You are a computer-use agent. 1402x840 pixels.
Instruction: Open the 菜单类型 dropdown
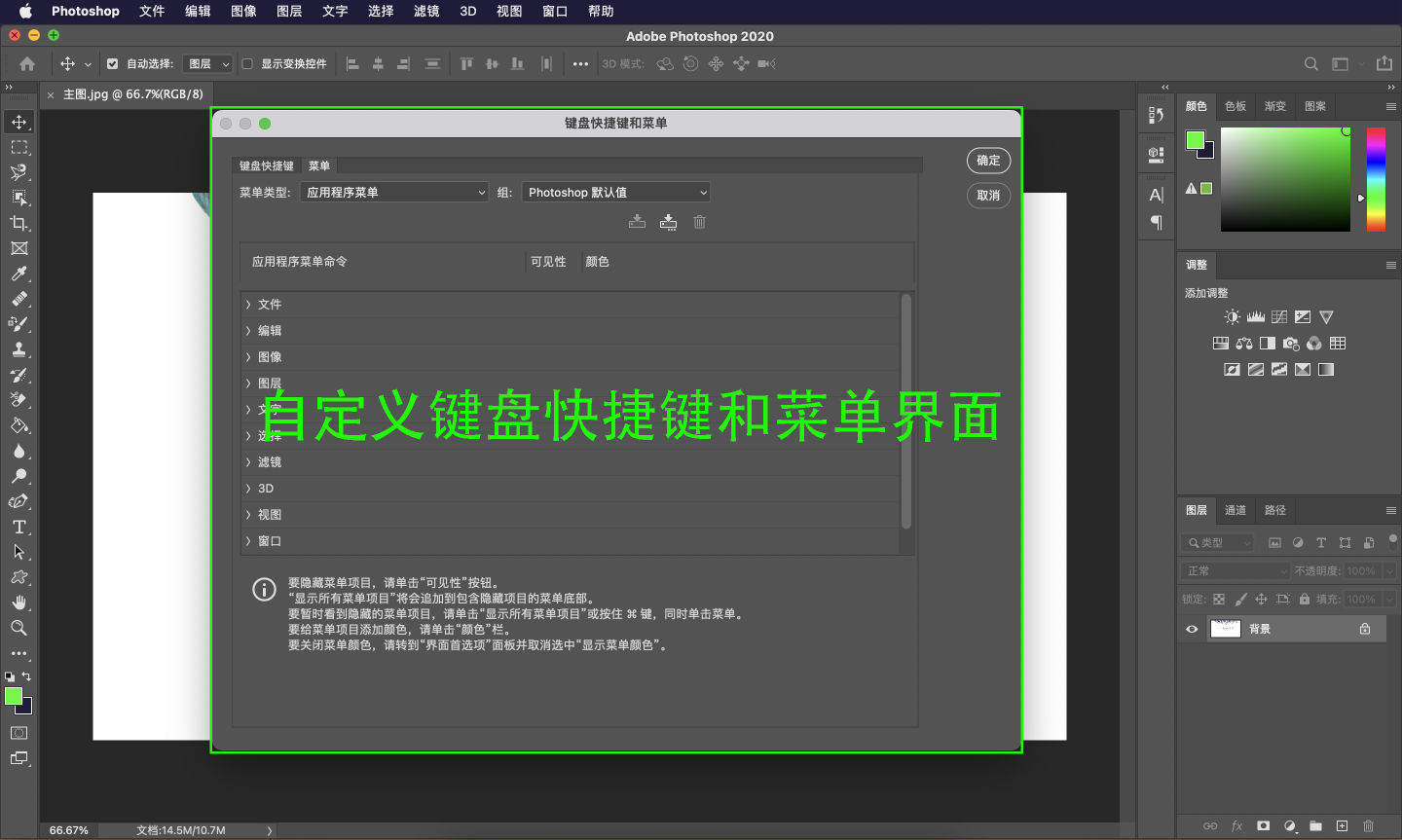click(393, 192)
